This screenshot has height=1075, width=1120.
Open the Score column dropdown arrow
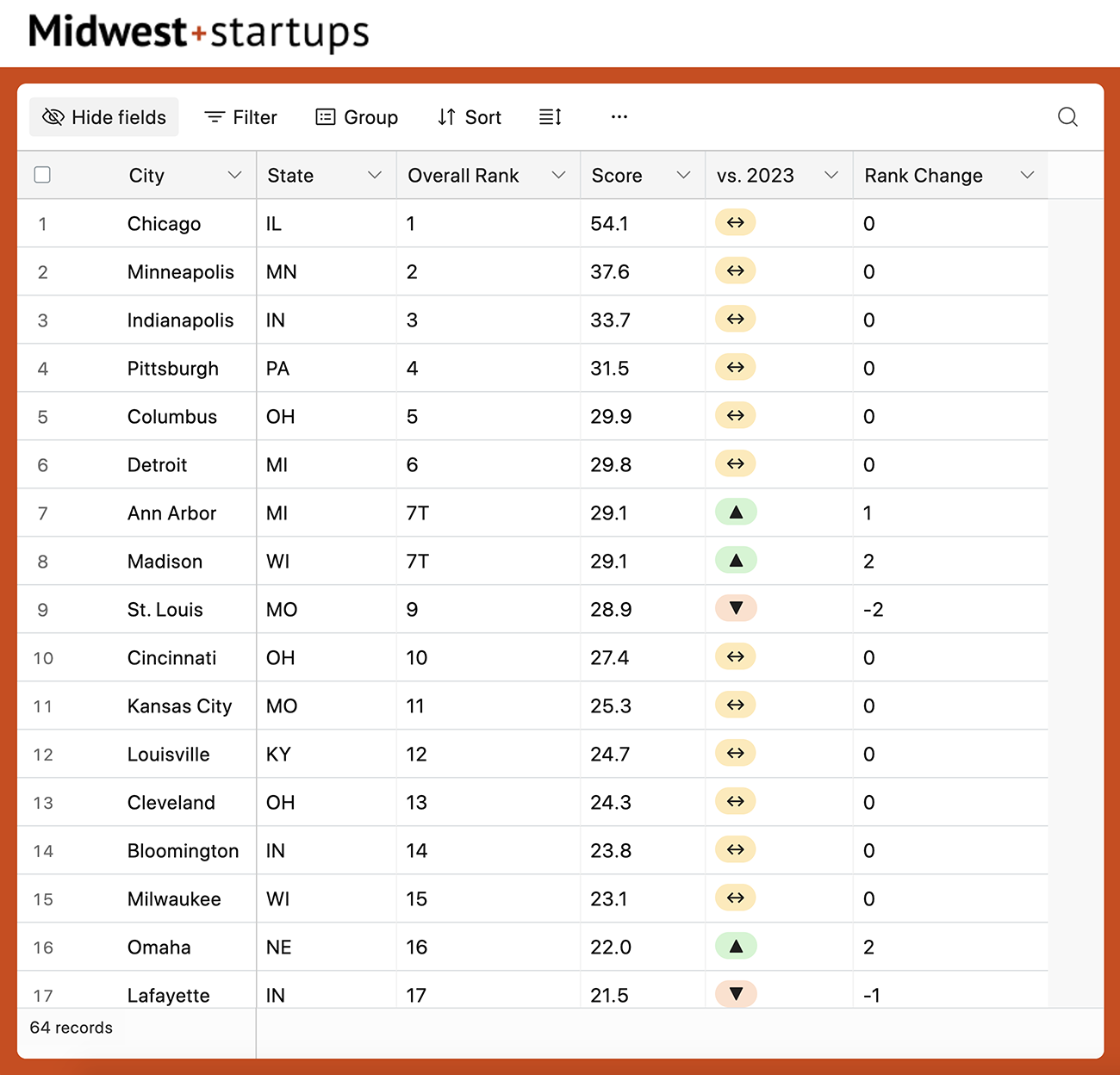click(x=683, y=175)
